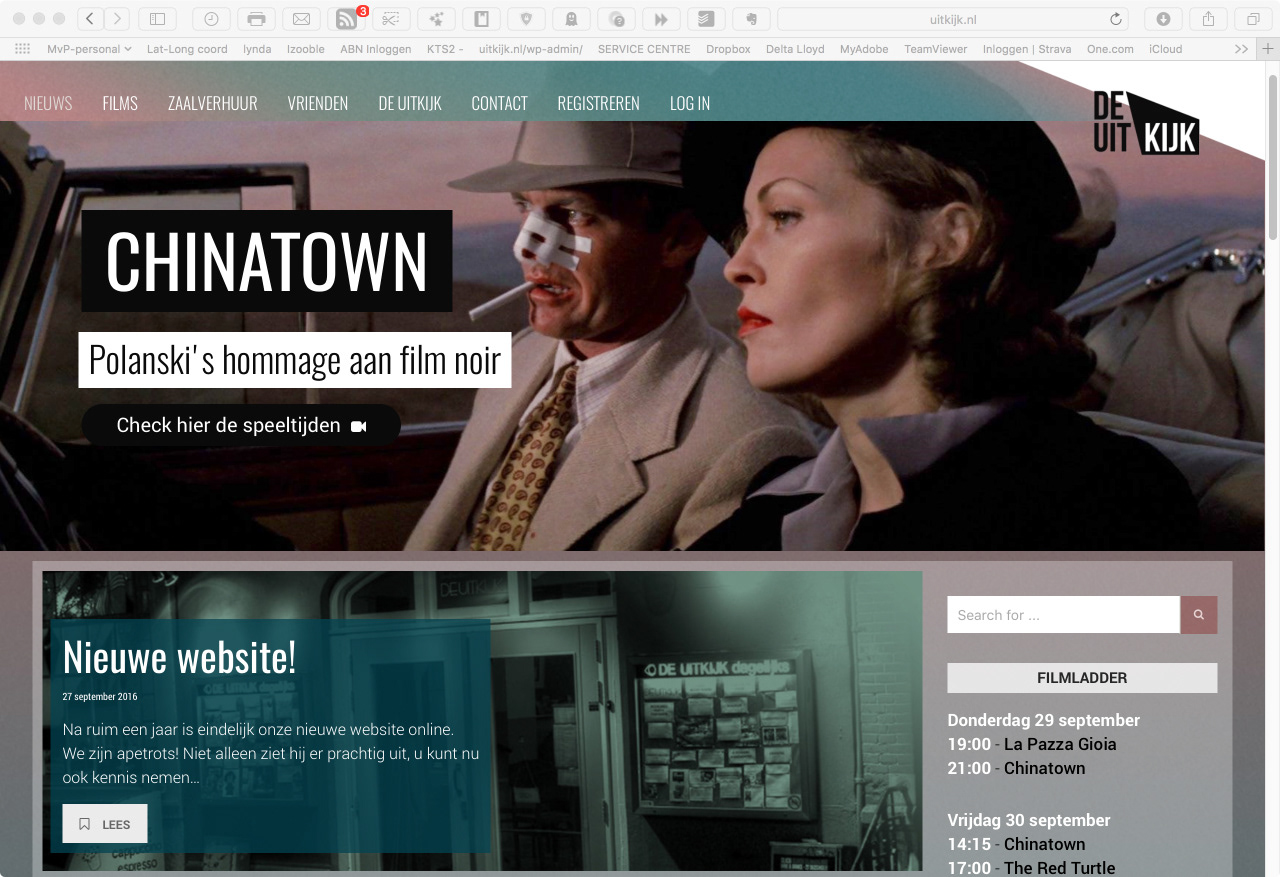Open a new tab with the plus button
Screen dimensions: 1280x877
[x=1268, y=49]
